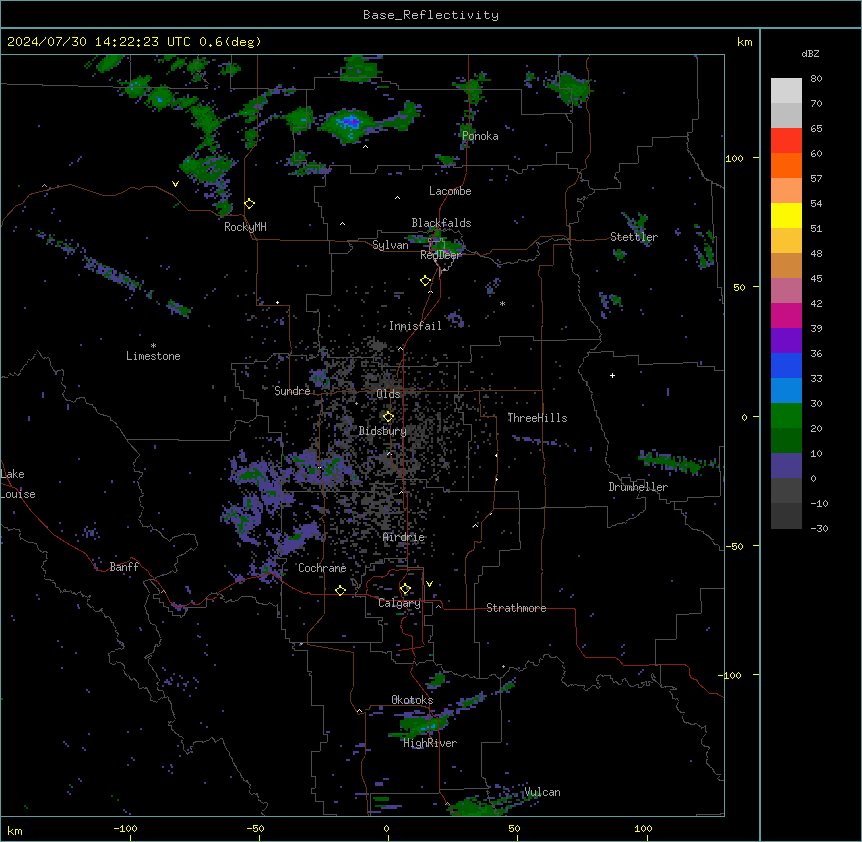Click the Innisfail city label

click(x=415, y=326)
